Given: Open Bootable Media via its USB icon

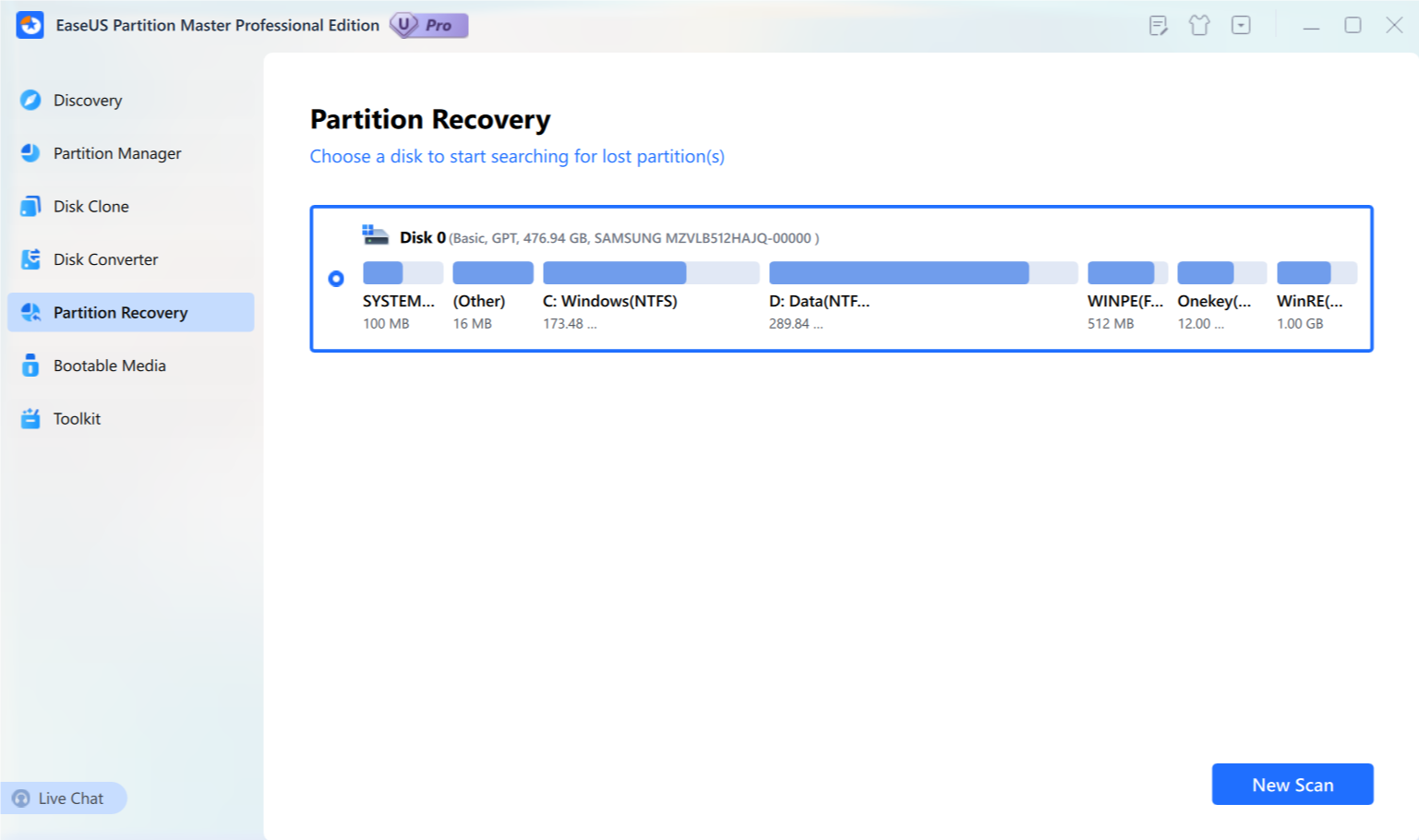Looking at the screenshot, I should point(30,366).
